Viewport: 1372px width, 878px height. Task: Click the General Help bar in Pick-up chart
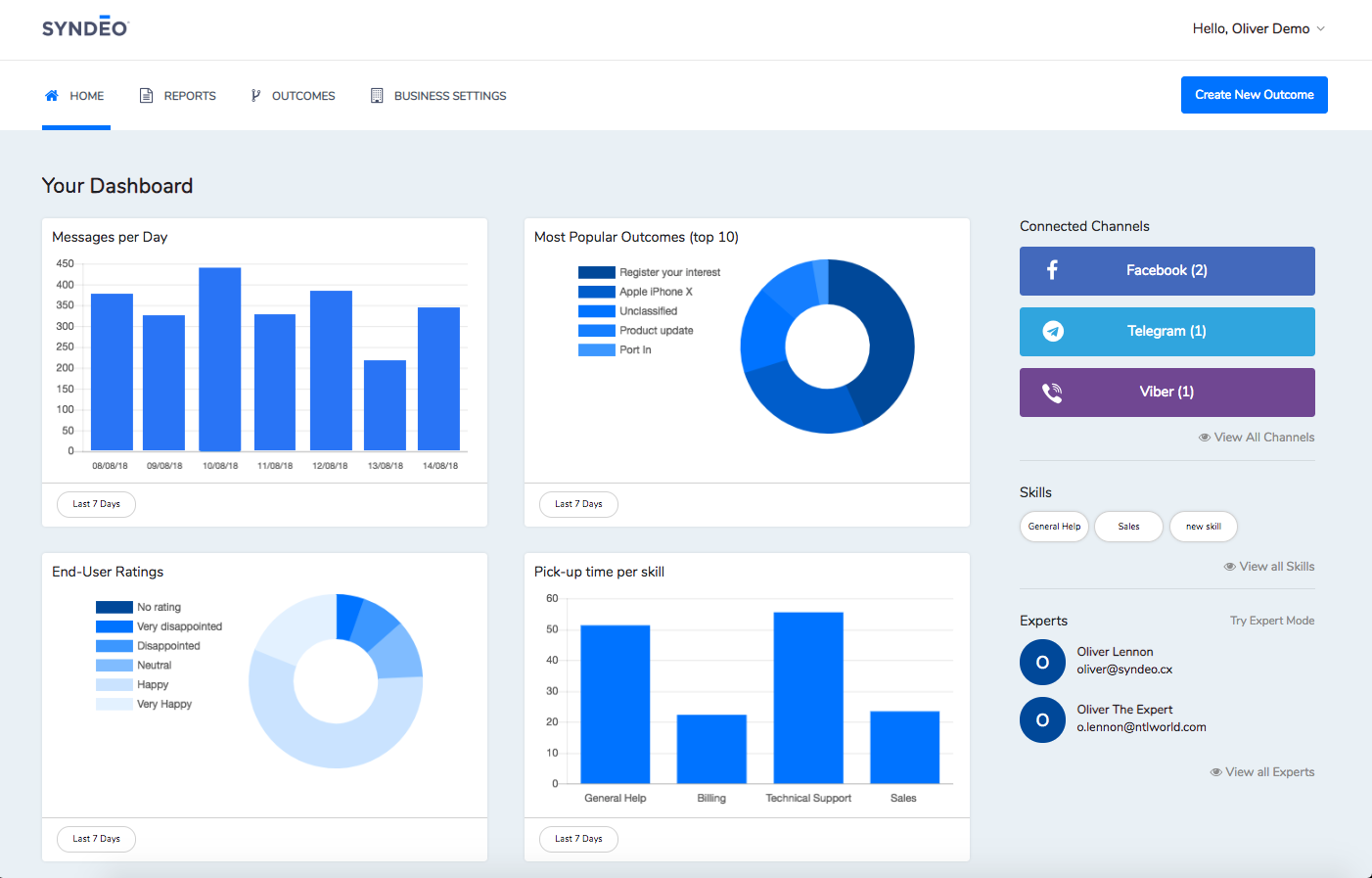click(x=616, y=705)
